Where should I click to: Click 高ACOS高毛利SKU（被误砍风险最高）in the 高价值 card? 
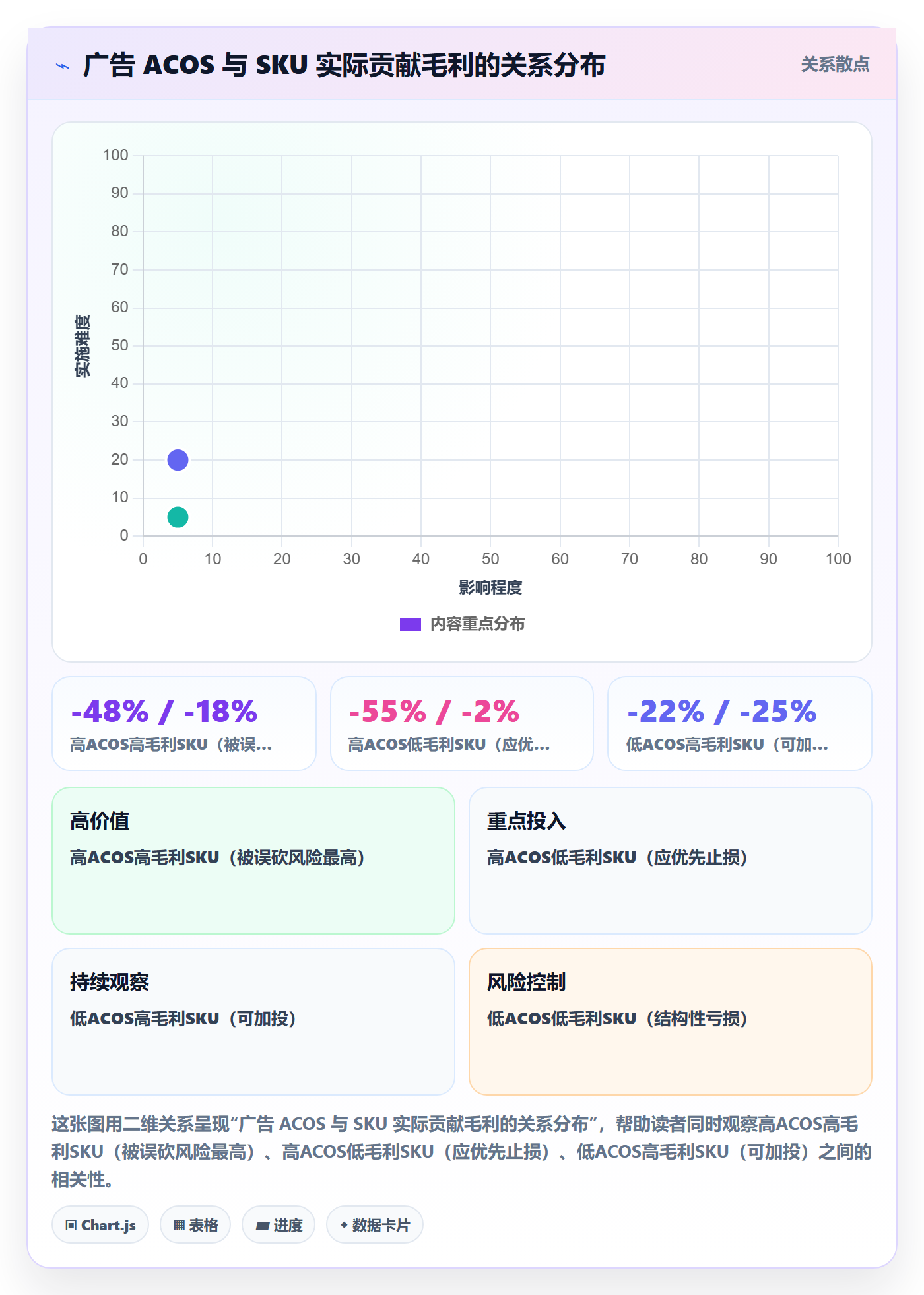pyautogui.click(x=218, y=857)
